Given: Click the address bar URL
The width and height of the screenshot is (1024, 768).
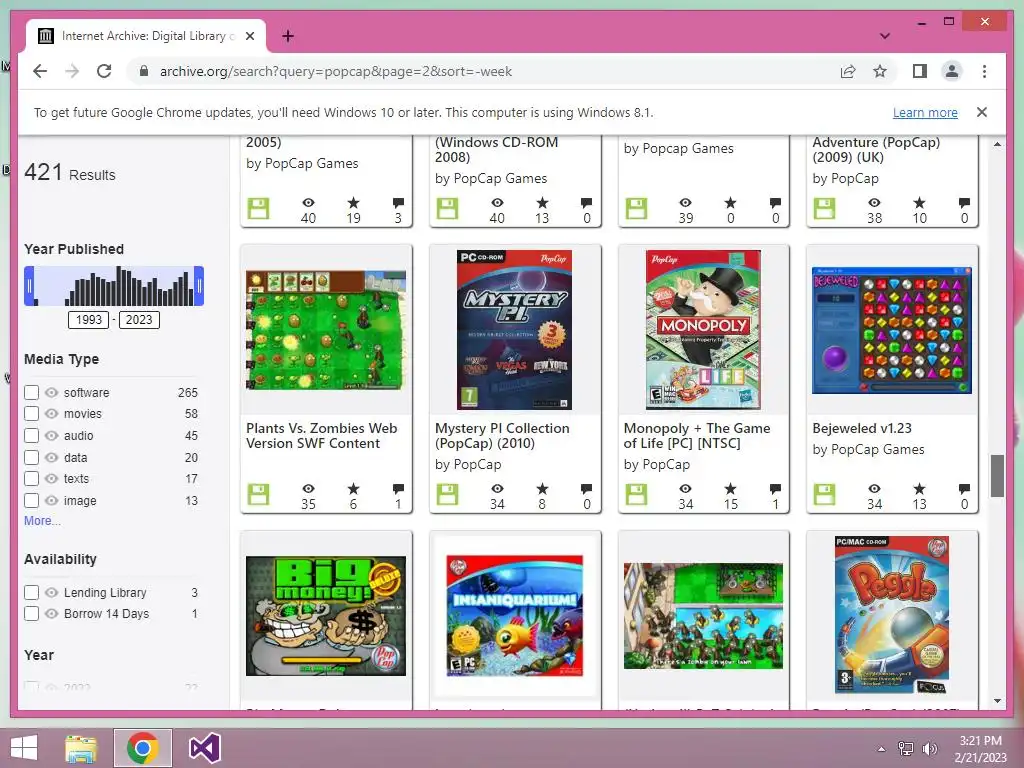Looking at the screenshot, I should [336, 71].
